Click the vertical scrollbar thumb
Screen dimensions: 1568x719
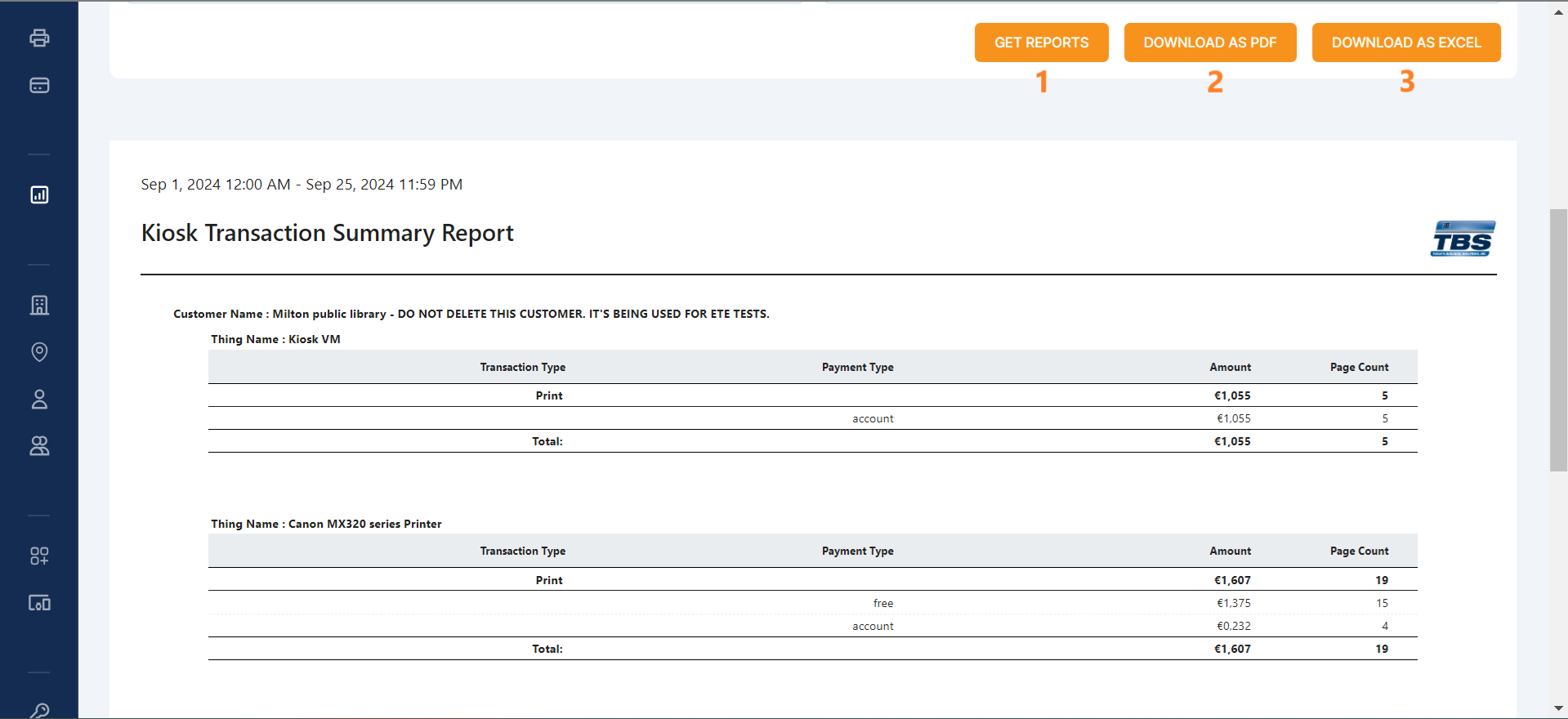click(x=1558, y=339)
